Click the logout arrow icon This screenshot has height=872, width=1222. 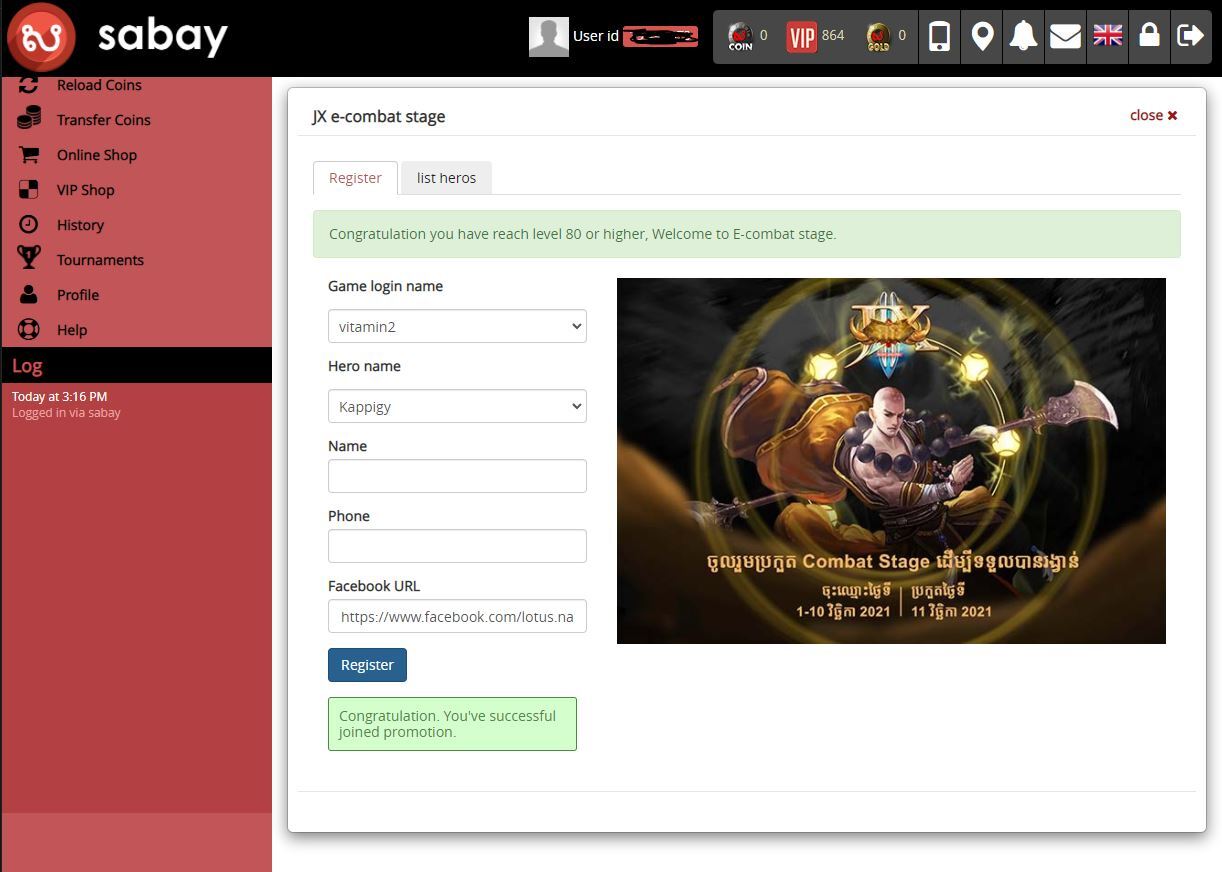[x=1190, y=37]
